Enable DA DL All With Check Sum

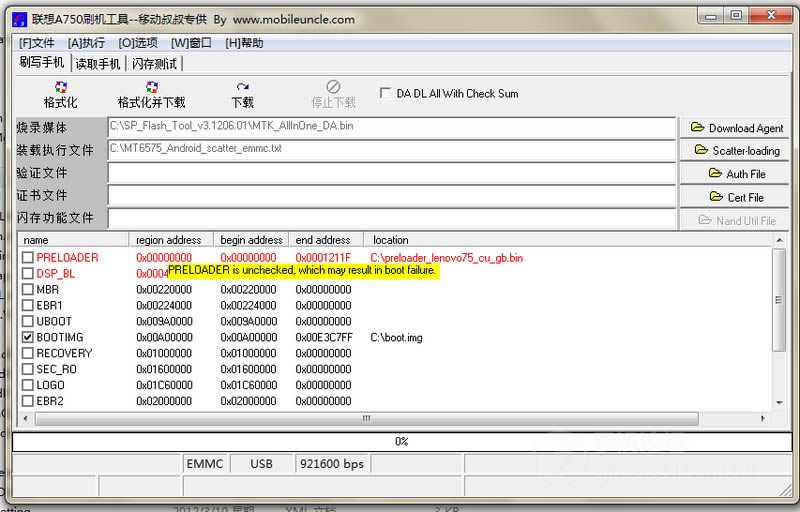pos(386,93)
